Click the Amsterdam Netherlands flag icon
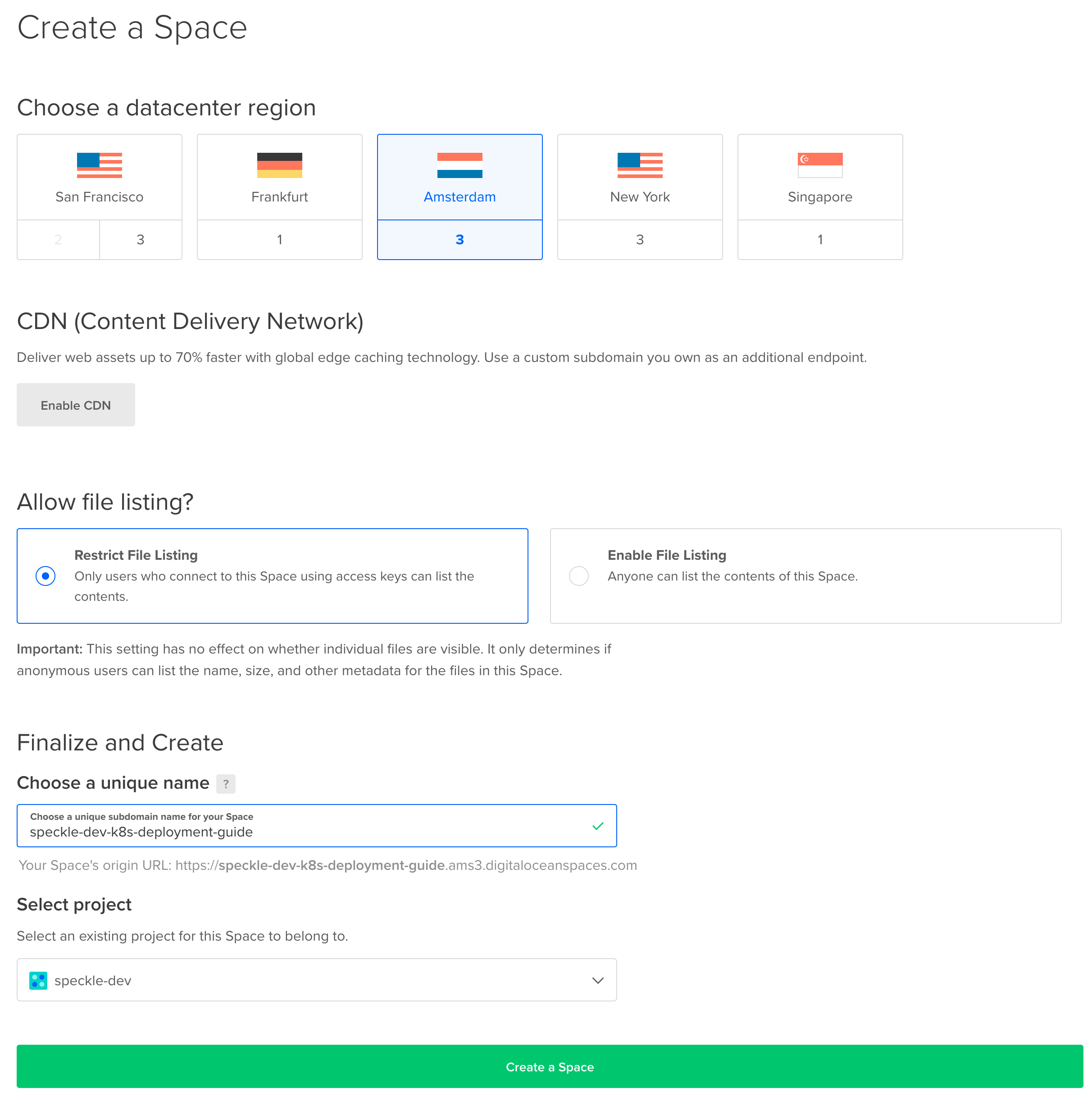The width and height of the screenshot is (1092, 1097). [459, 165]
